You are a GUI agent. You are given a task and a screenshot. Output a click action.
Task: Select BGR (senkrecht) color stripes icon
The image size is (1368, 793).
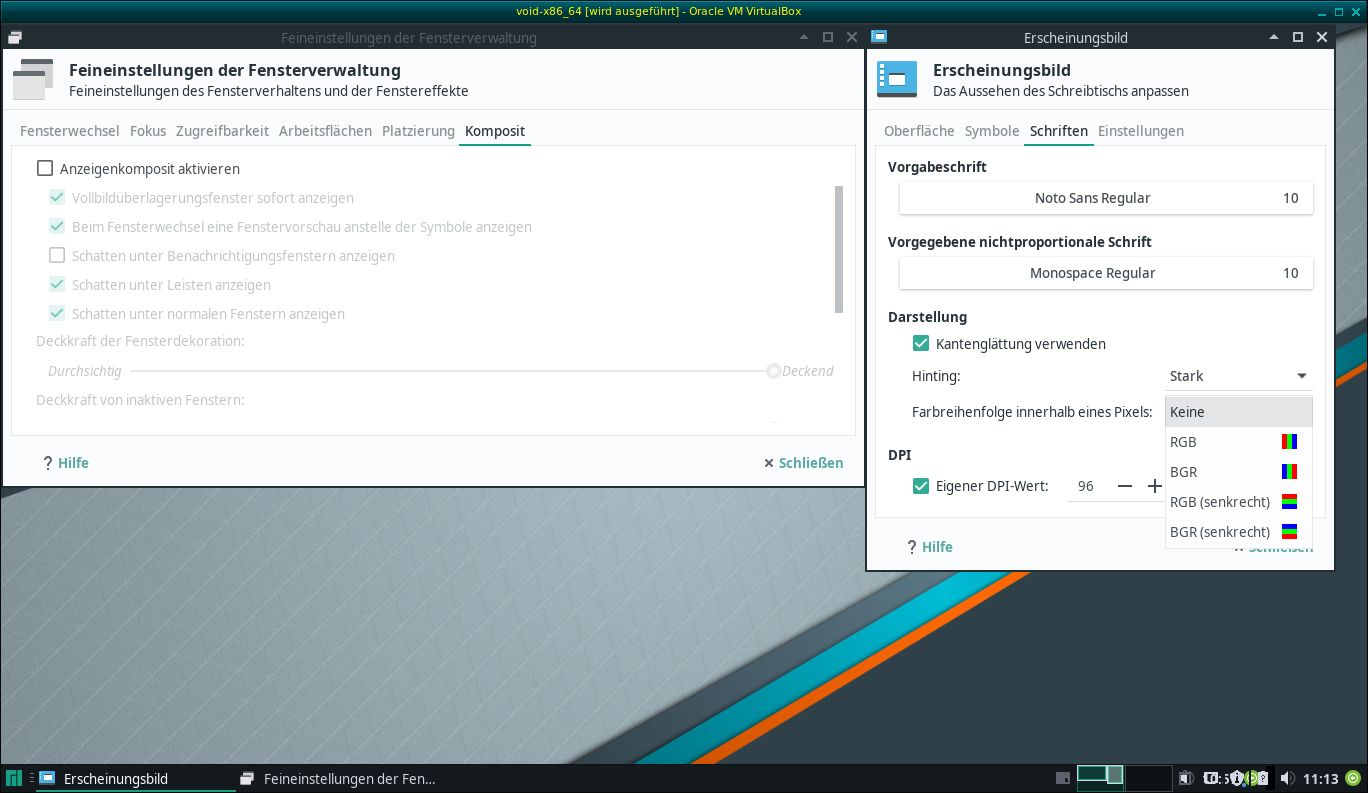point(1290,532)
